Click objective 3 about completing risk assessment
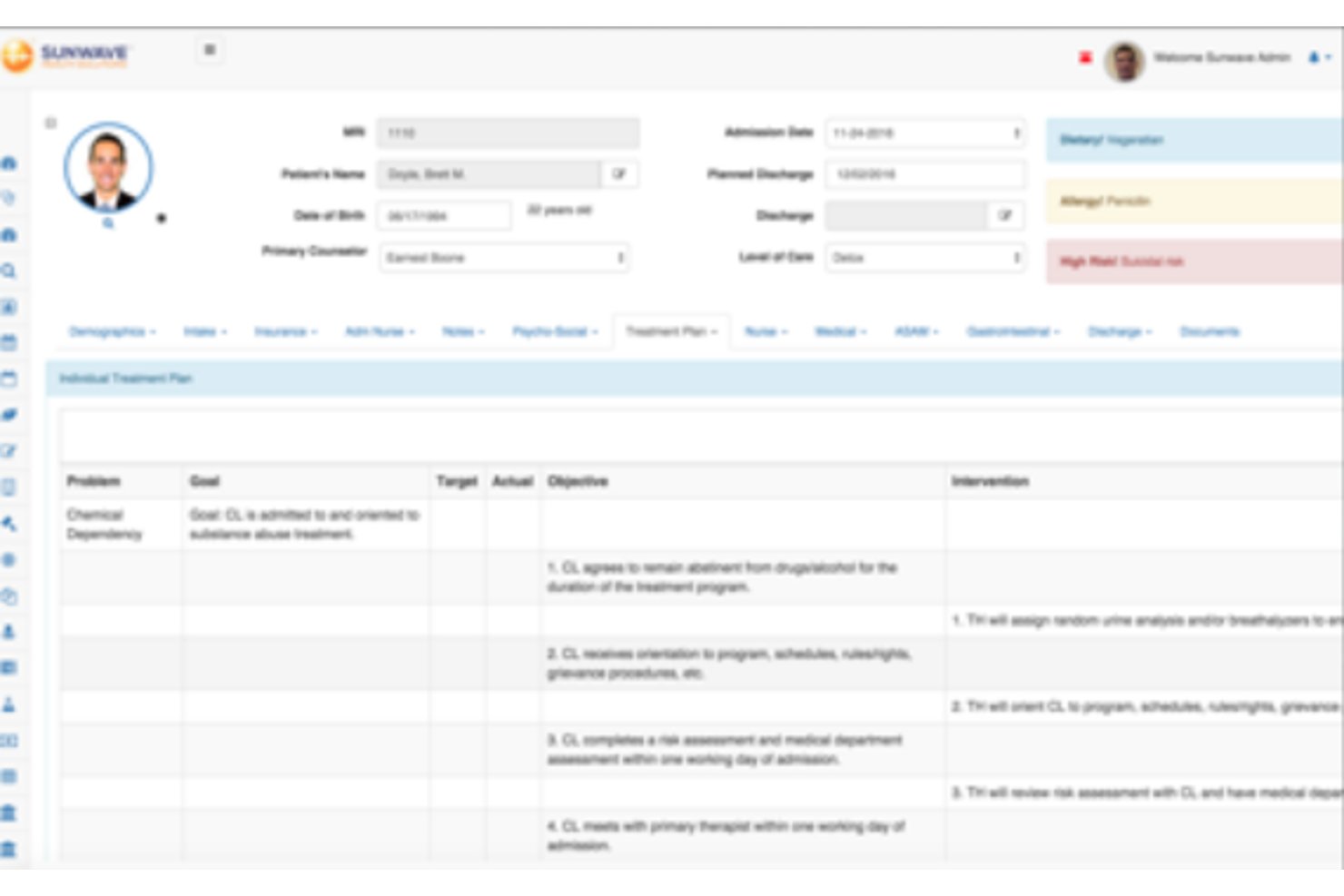The image size is (1344, 896). [725, 749]
